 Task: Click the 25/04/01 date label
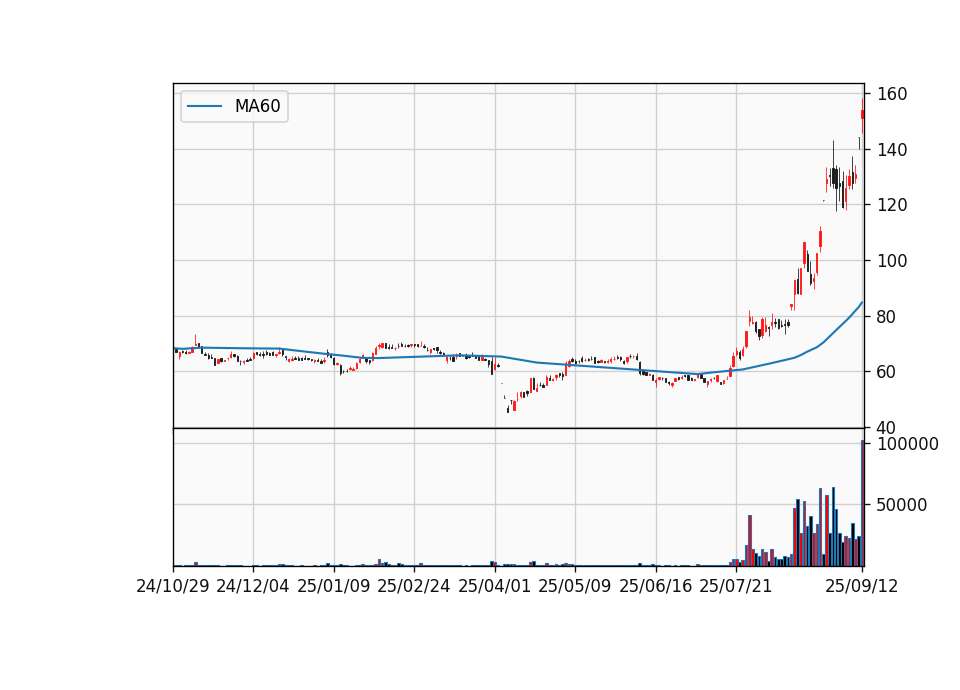495,586
